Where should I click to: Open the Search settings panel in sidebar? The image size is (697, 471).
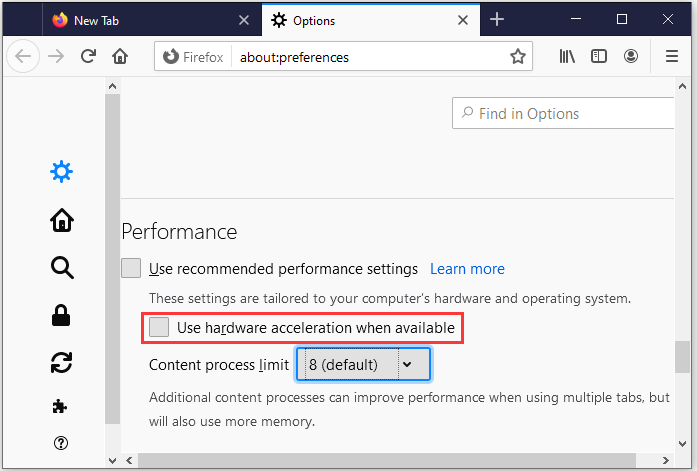[62, 267]
